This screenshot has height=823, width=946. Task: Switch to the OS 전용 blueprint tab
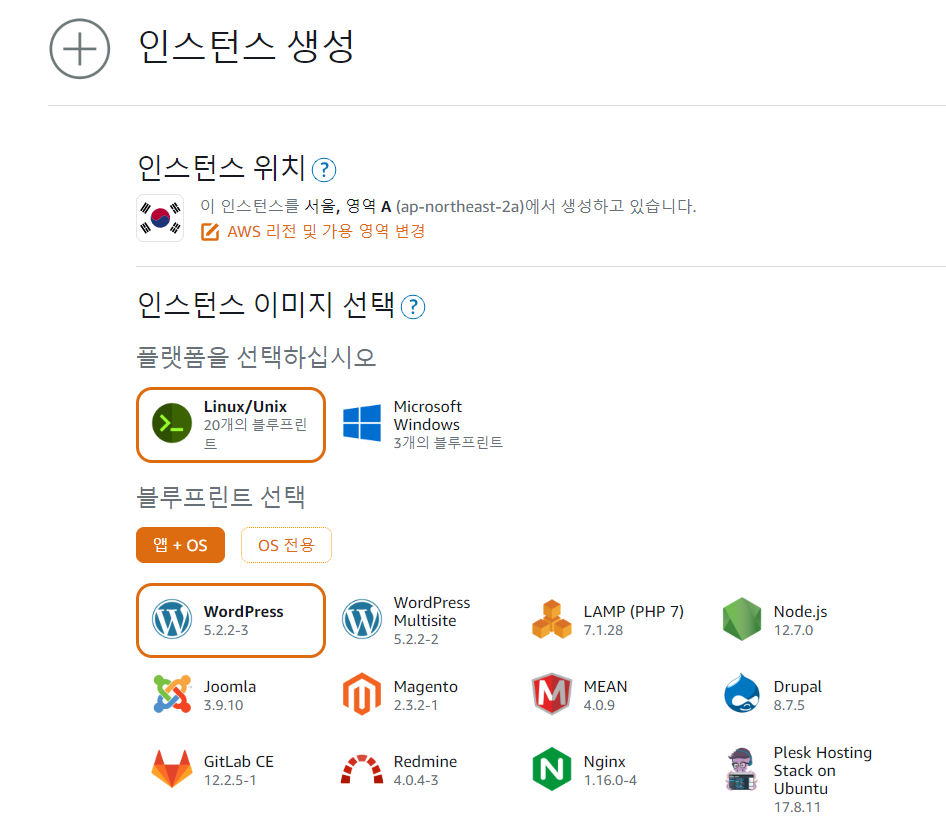(x=286, y=545)
